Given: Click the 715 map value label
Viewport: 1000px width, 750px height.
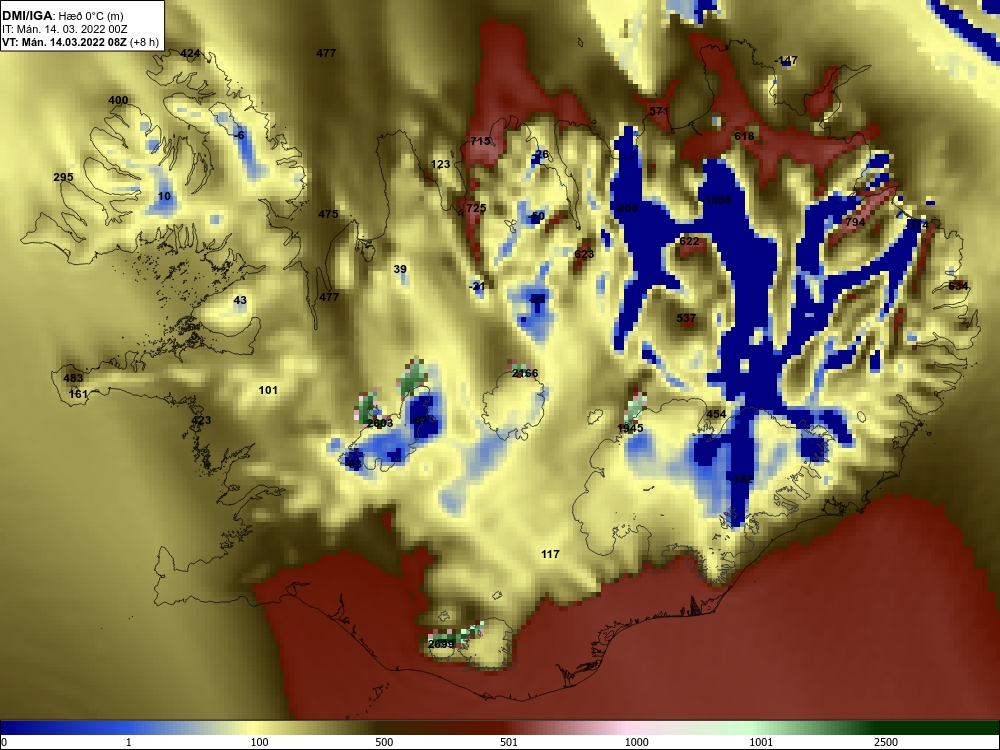Looking at the screenshot, I should pos(479,141).
